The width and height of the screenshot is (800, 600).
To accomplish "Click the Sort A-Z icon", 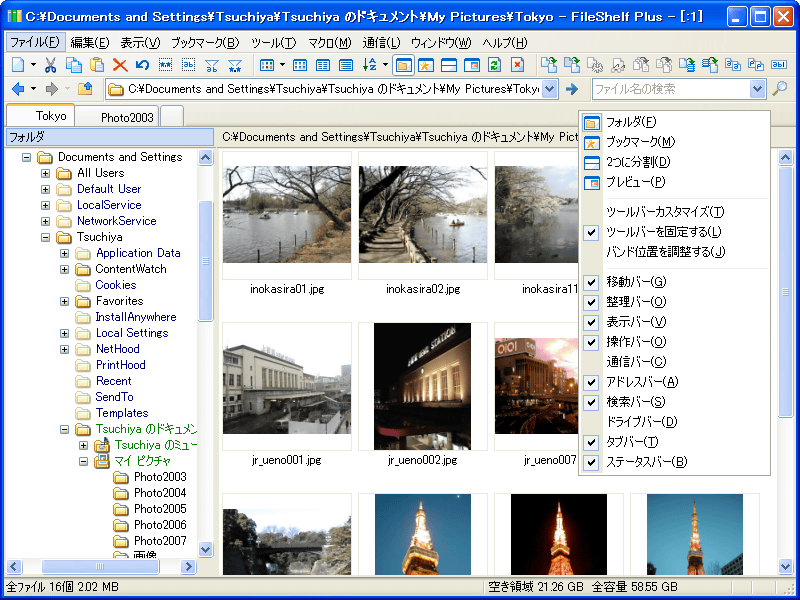I will 369,65.
